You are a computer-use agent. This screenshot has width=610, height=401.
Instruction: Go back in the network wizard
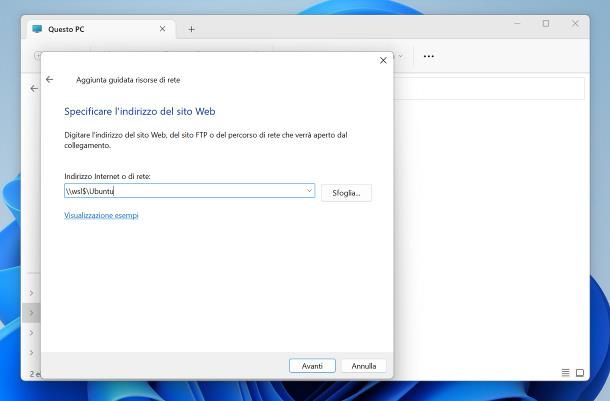pos(49,79)
